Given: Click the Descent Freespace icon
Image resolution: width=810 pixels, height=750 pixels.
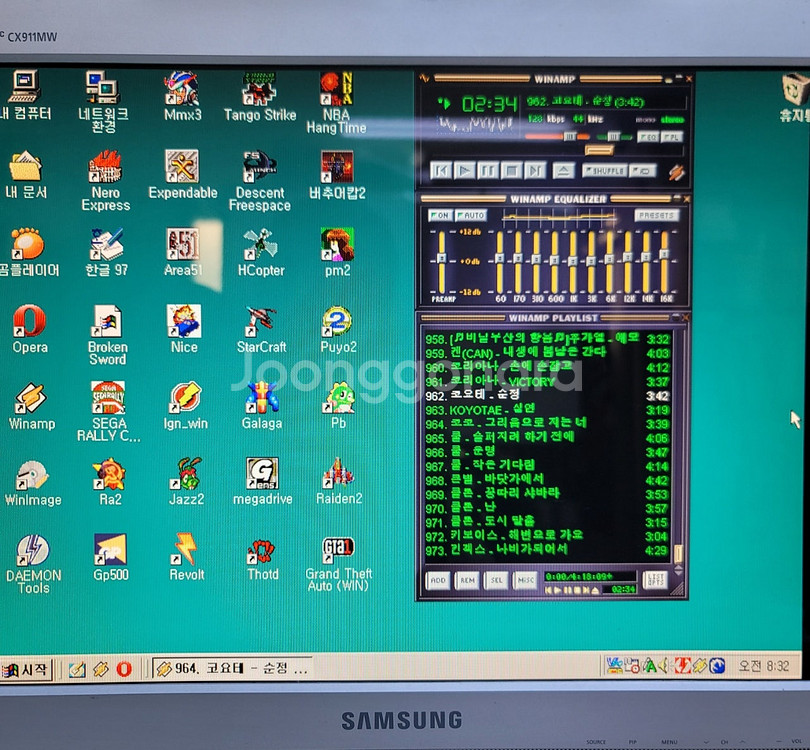Looking at the screenshot, I should [x=260, y=180].
